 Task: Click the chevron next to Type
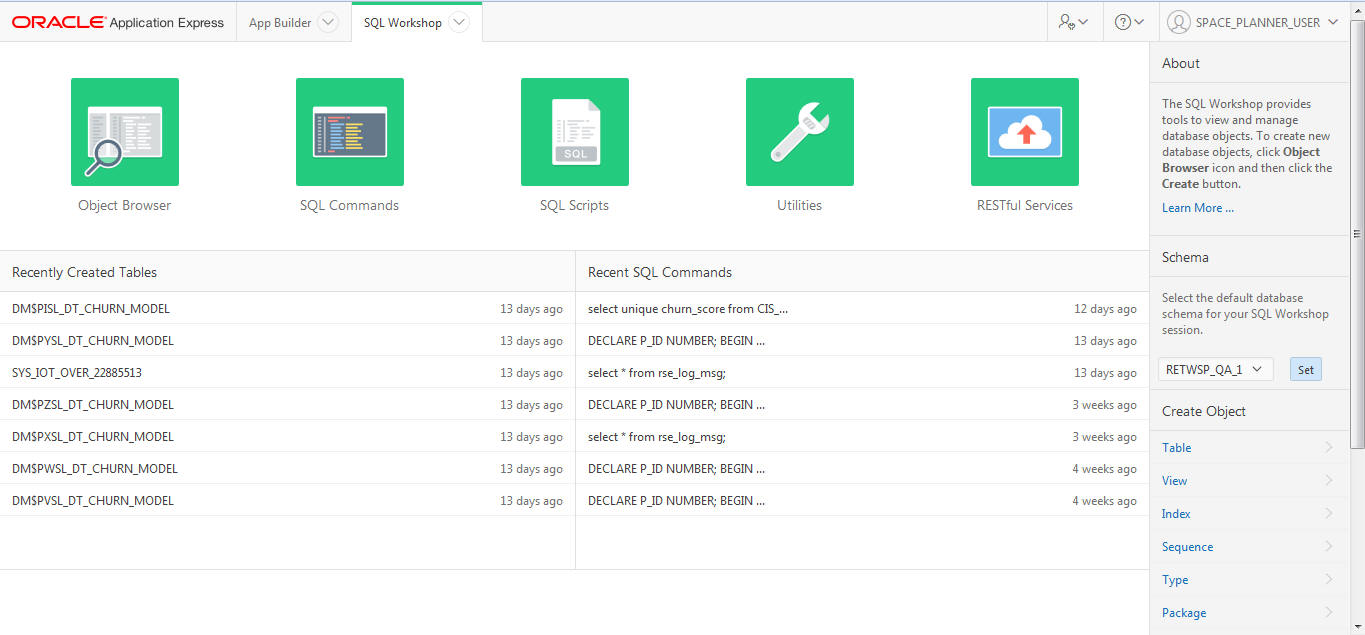[x=1329, y=579]
